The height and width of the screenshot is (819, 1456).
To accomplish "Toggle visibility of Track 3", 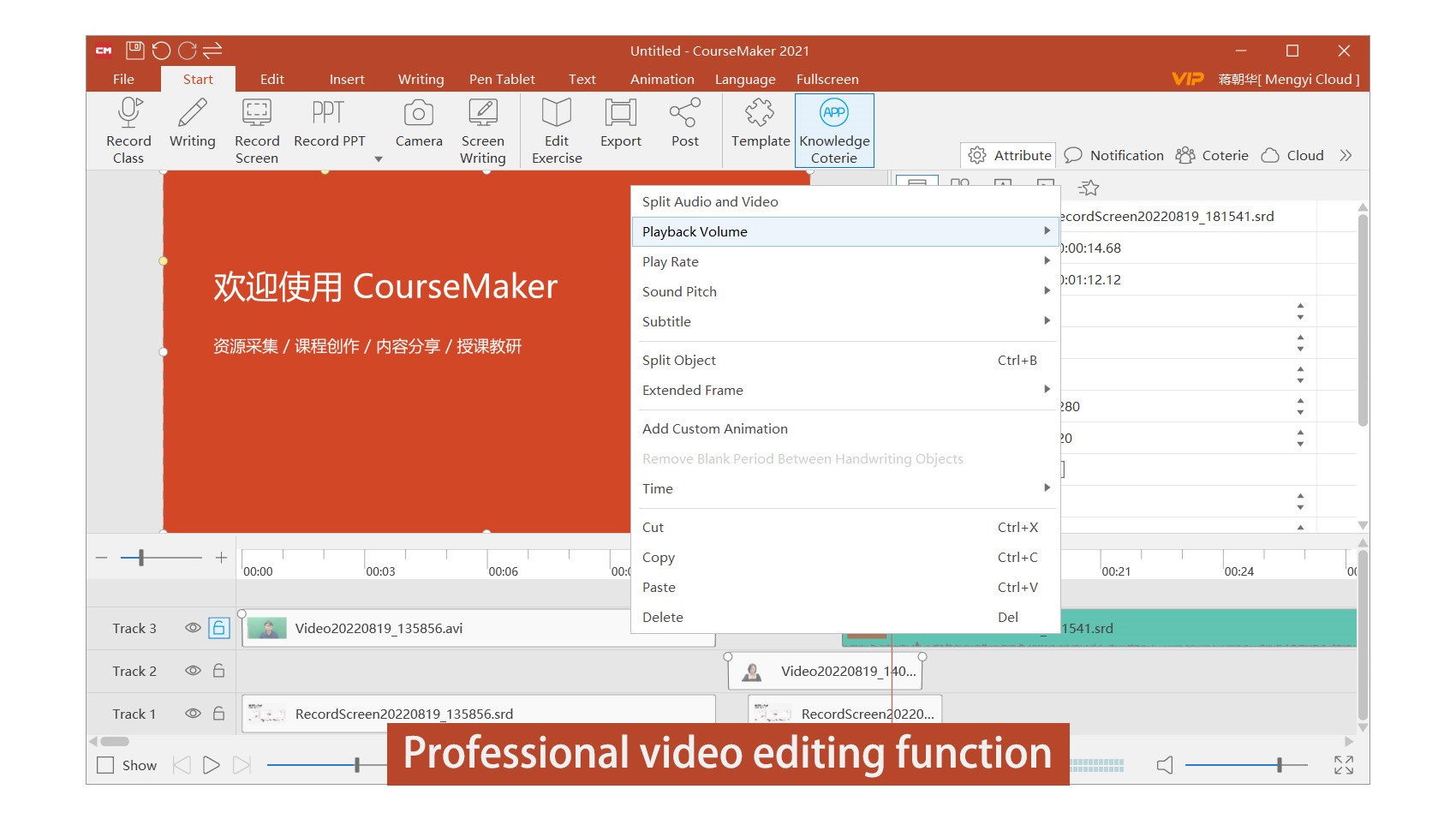I will click(193, 628).
